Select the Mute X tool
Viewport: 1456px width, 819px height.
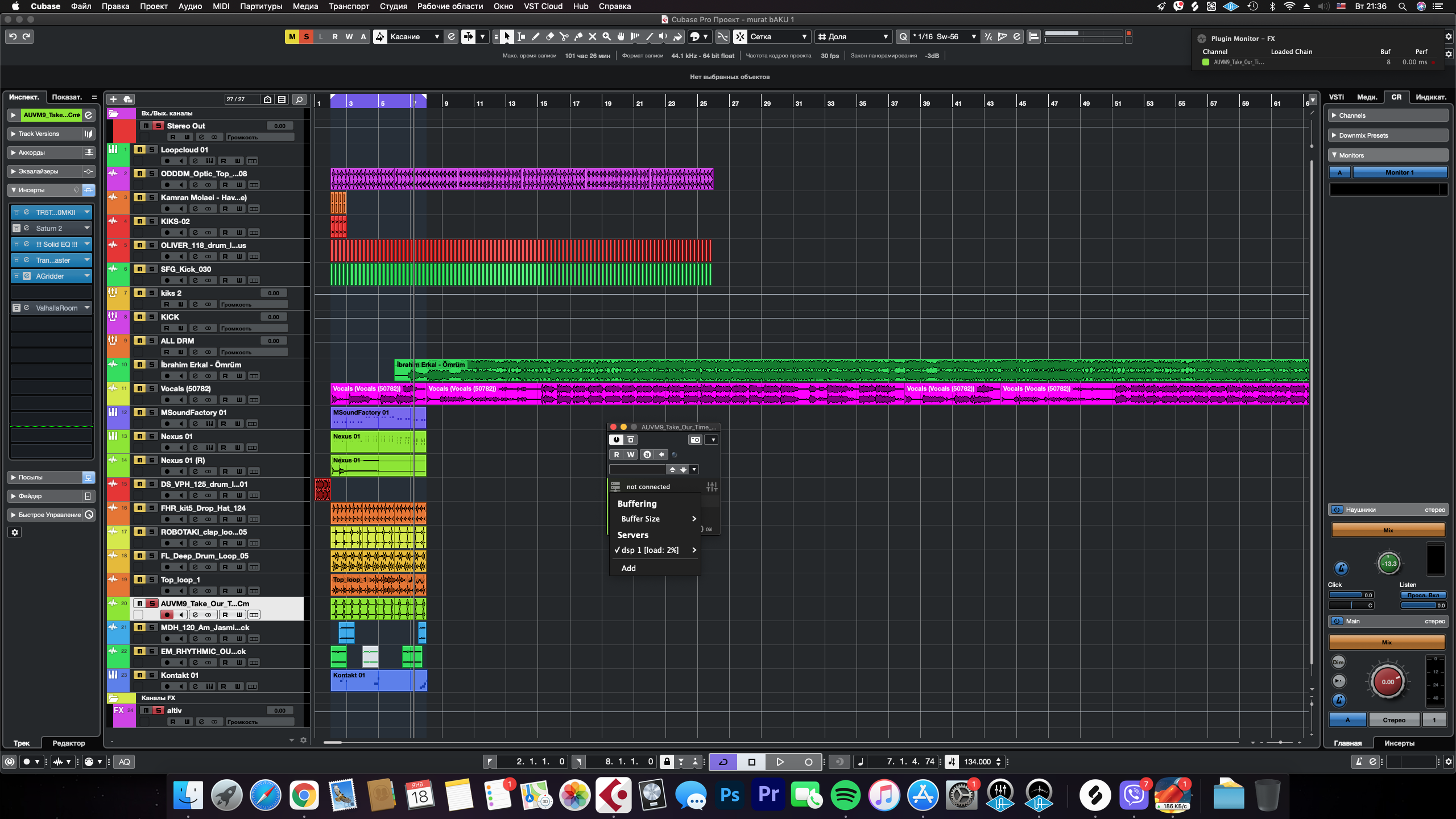[592, 36]
